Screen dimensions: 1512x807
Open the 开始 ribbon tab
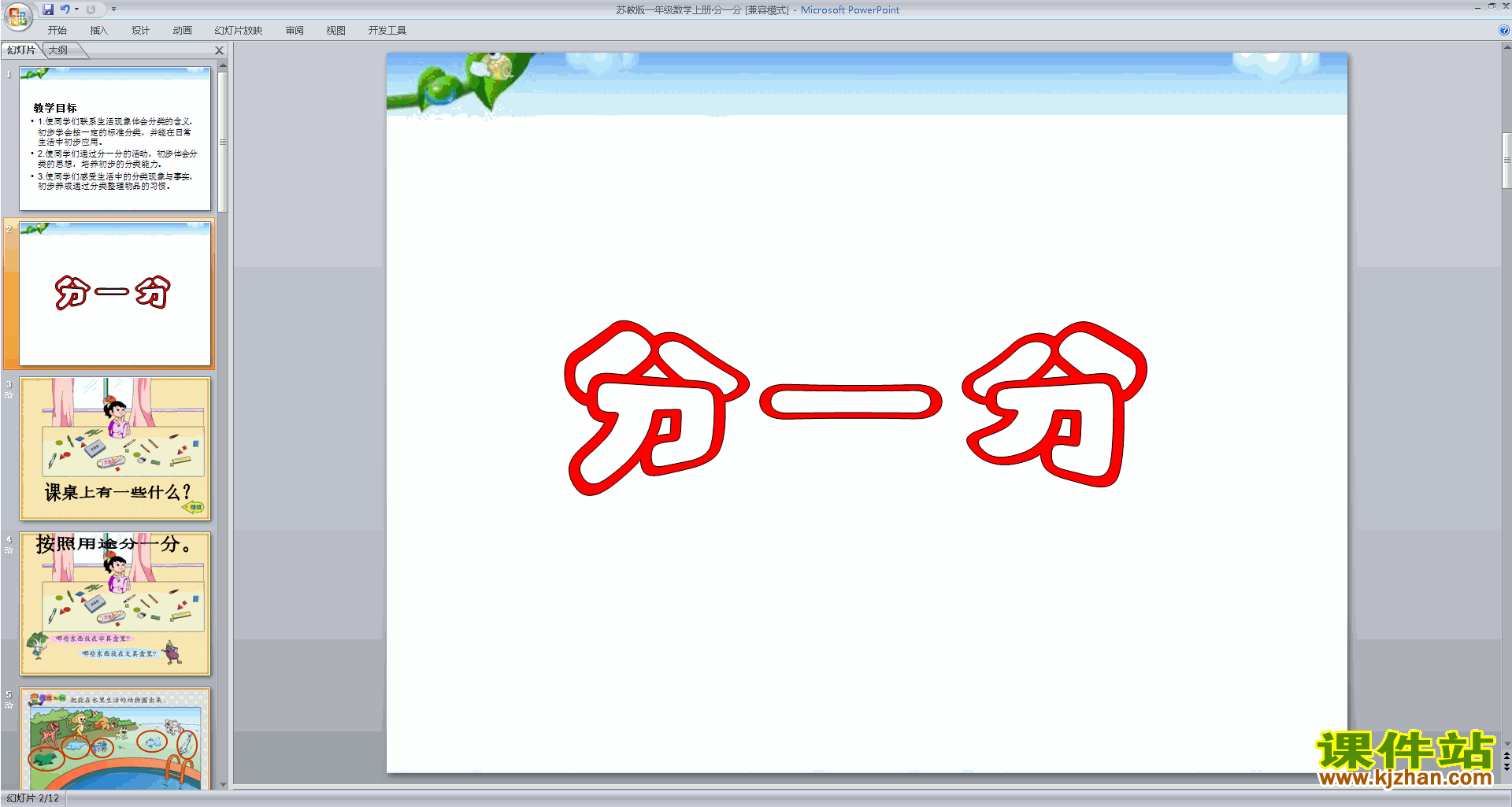click(57, 31)
